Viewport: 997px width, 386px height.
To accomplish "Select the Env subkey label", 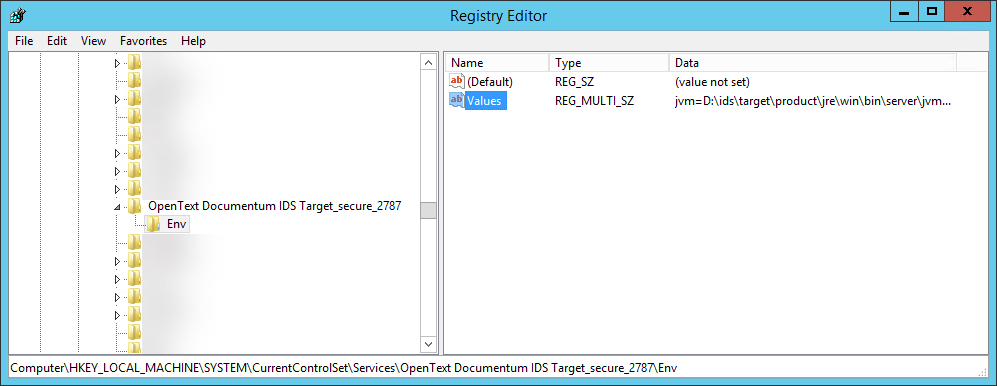I will click(176, 224).
